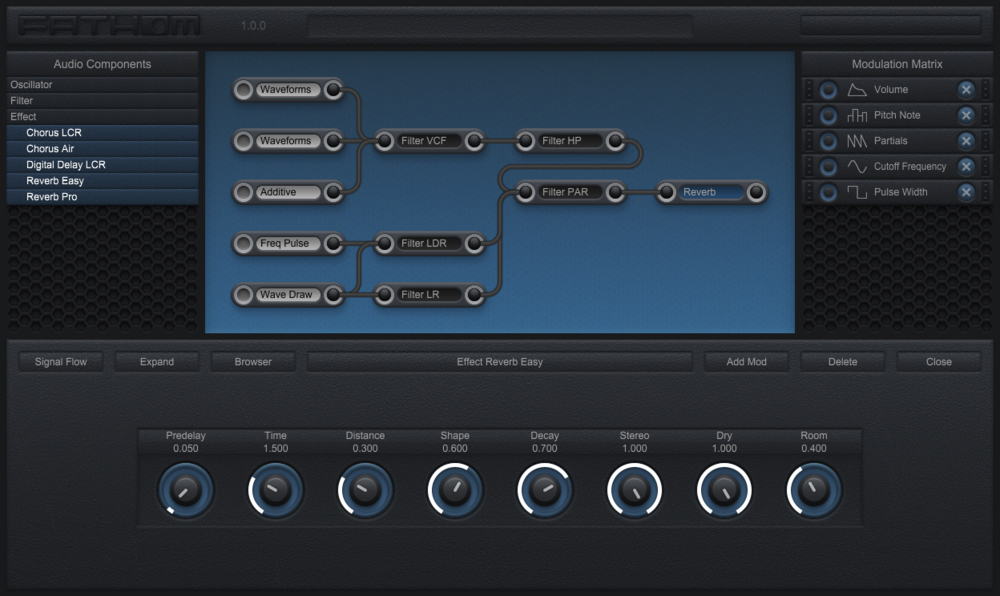The image size is (1000, 596).
Task: Toggle the Pulse Width modulation enable circle
Action: [x=828, y=192]
